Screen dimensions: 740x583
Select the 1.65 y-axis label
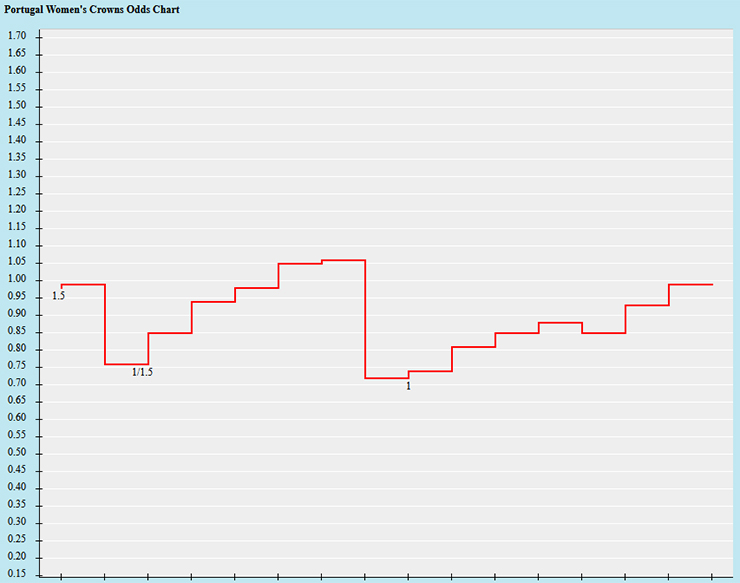tap(17, 53)
